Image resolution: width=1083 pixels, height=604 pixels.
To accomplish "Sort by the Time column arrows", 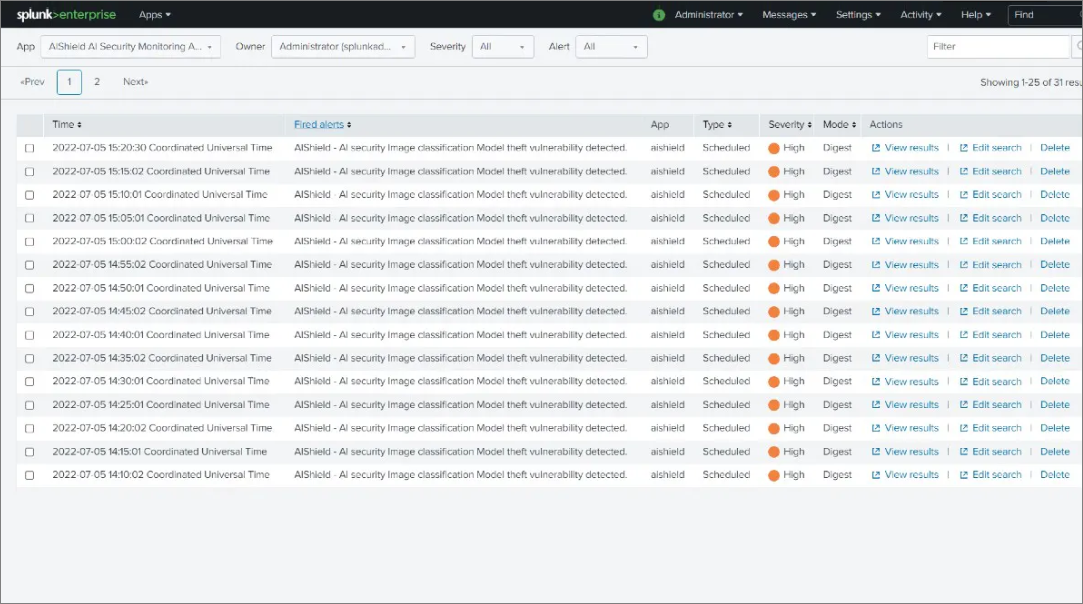I will 79,125.
